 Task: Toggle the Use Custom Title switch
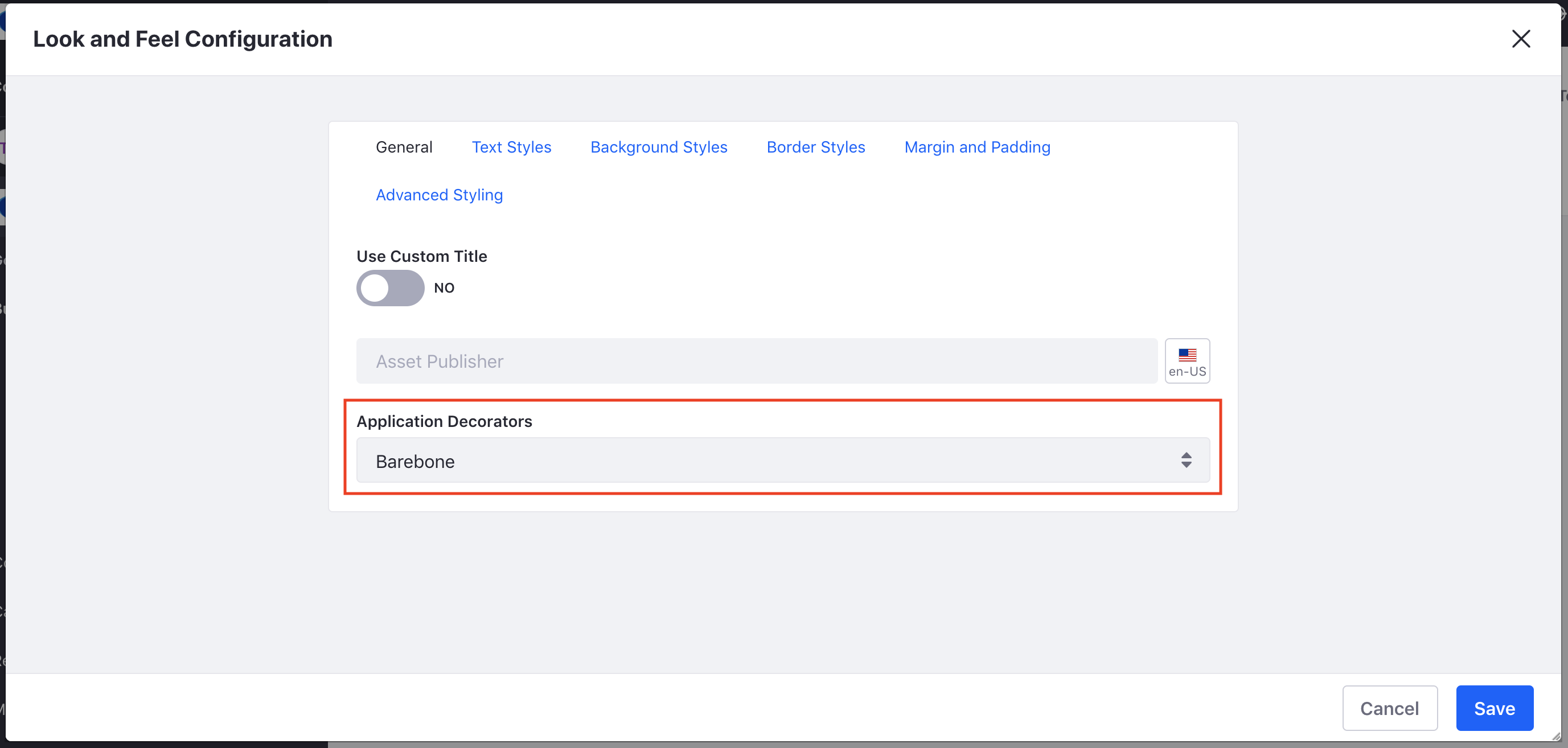[390, 288]
